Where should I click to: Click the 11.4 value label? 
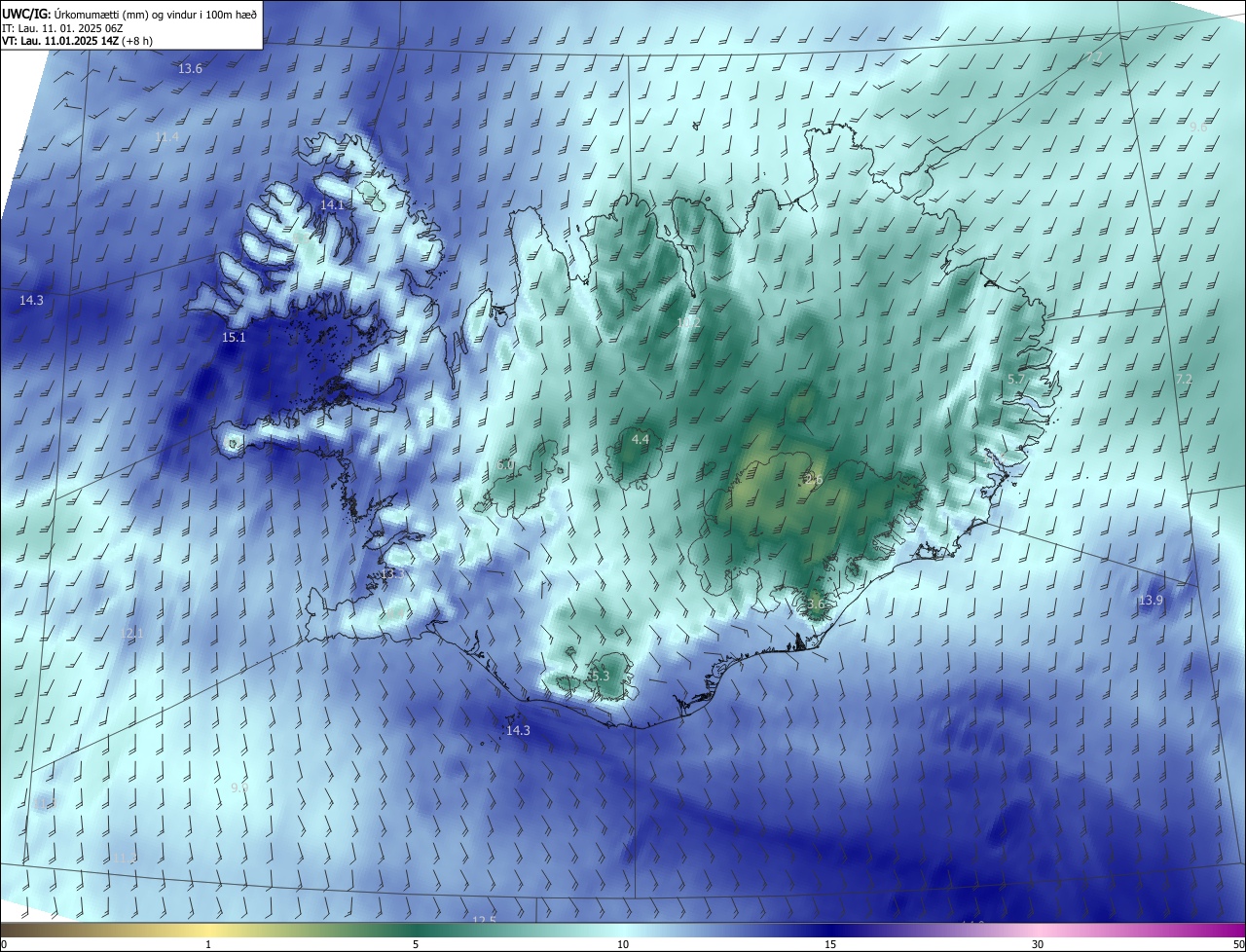click(166, 137)
